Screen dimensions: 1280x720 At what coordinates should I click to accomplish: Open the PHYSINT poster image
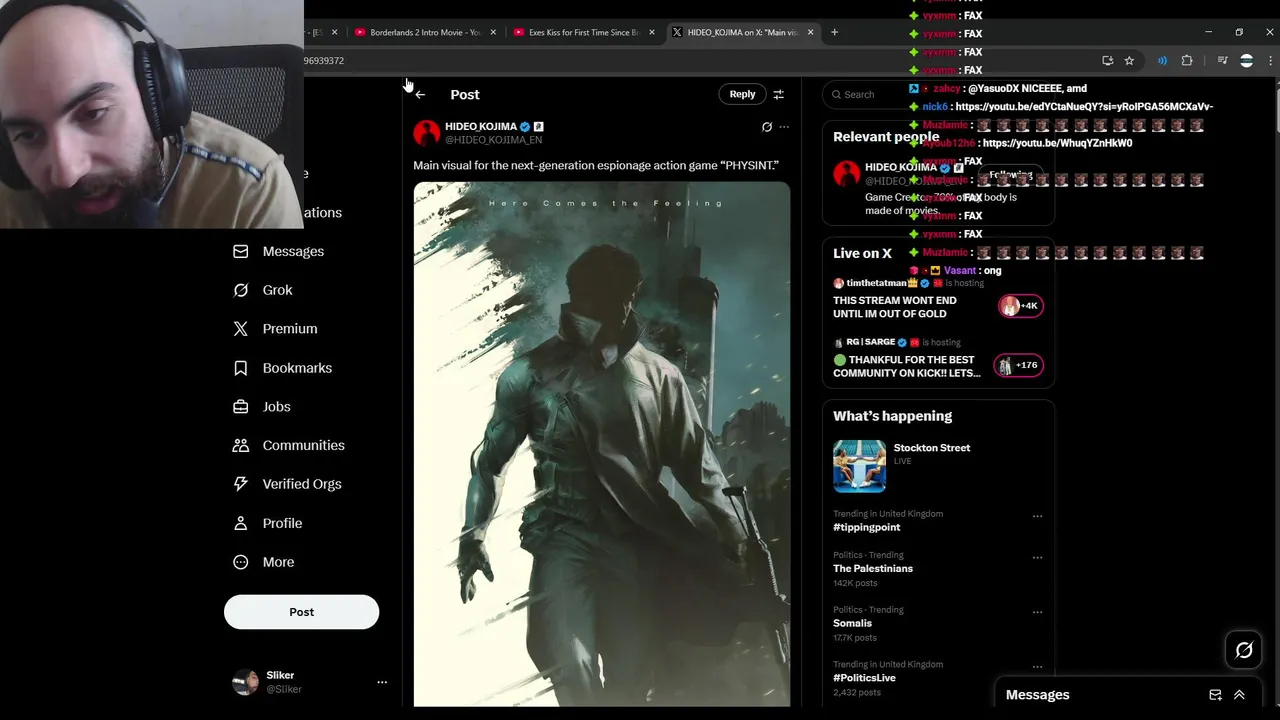602,444
